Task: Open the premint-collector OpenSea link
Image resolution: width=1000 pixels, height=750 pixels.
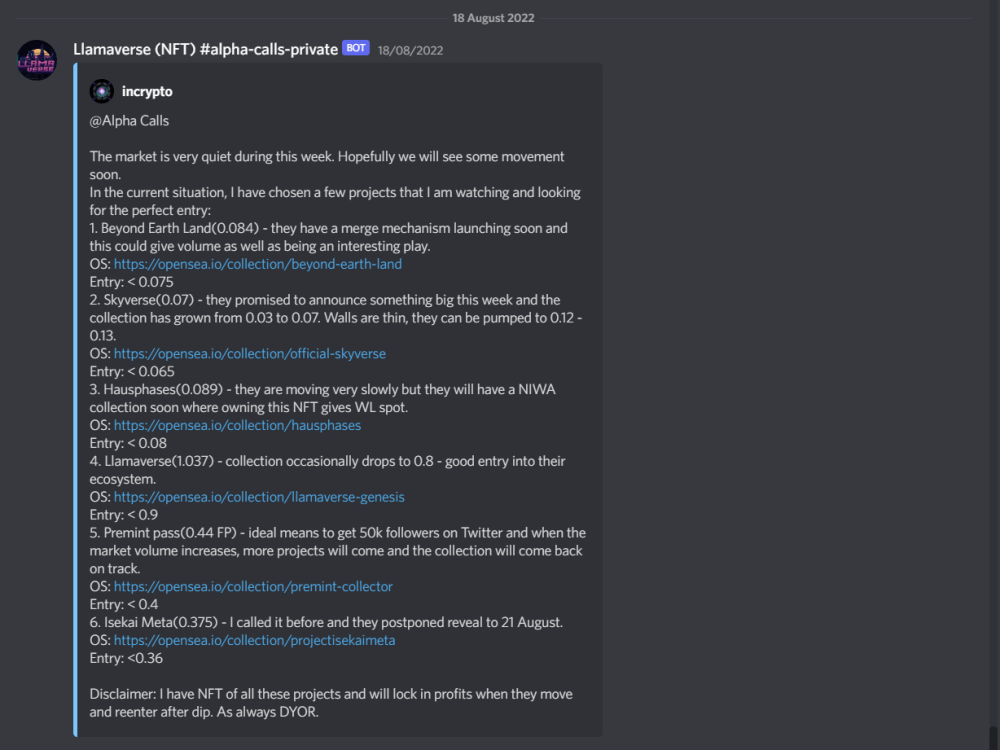Action: 253,587
